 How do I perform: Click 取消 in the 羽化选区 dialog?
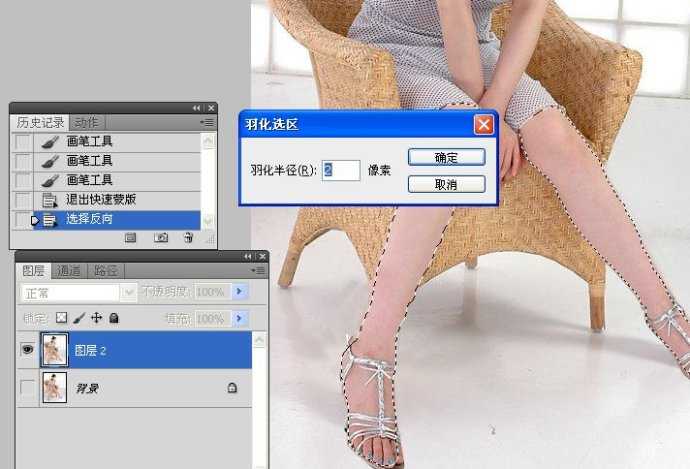coord(447,184)
